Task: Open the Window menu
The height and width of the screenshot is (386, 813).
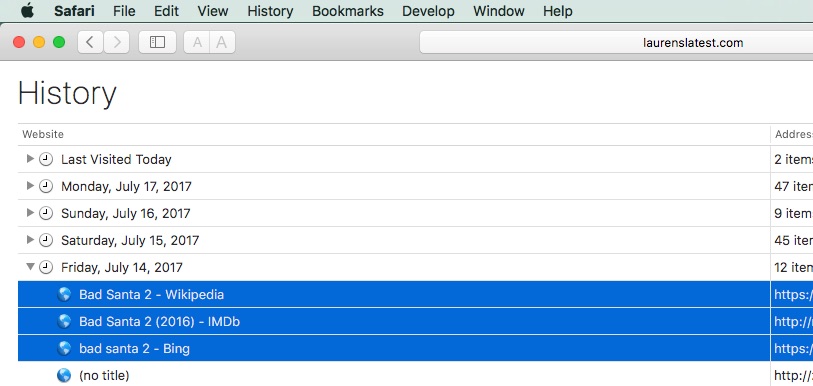Action: [499, 11]
